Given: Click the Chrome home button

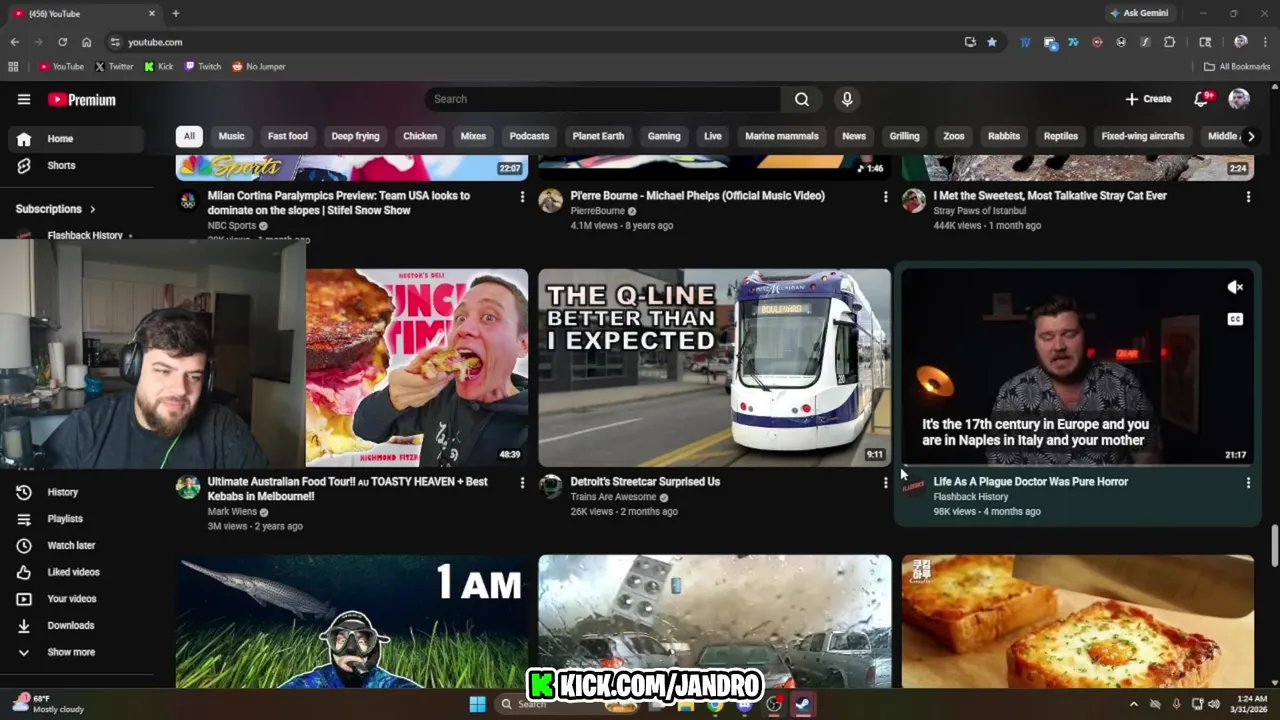Looking at the screenshot, I should pyautogui.click(x=87, y=42).
